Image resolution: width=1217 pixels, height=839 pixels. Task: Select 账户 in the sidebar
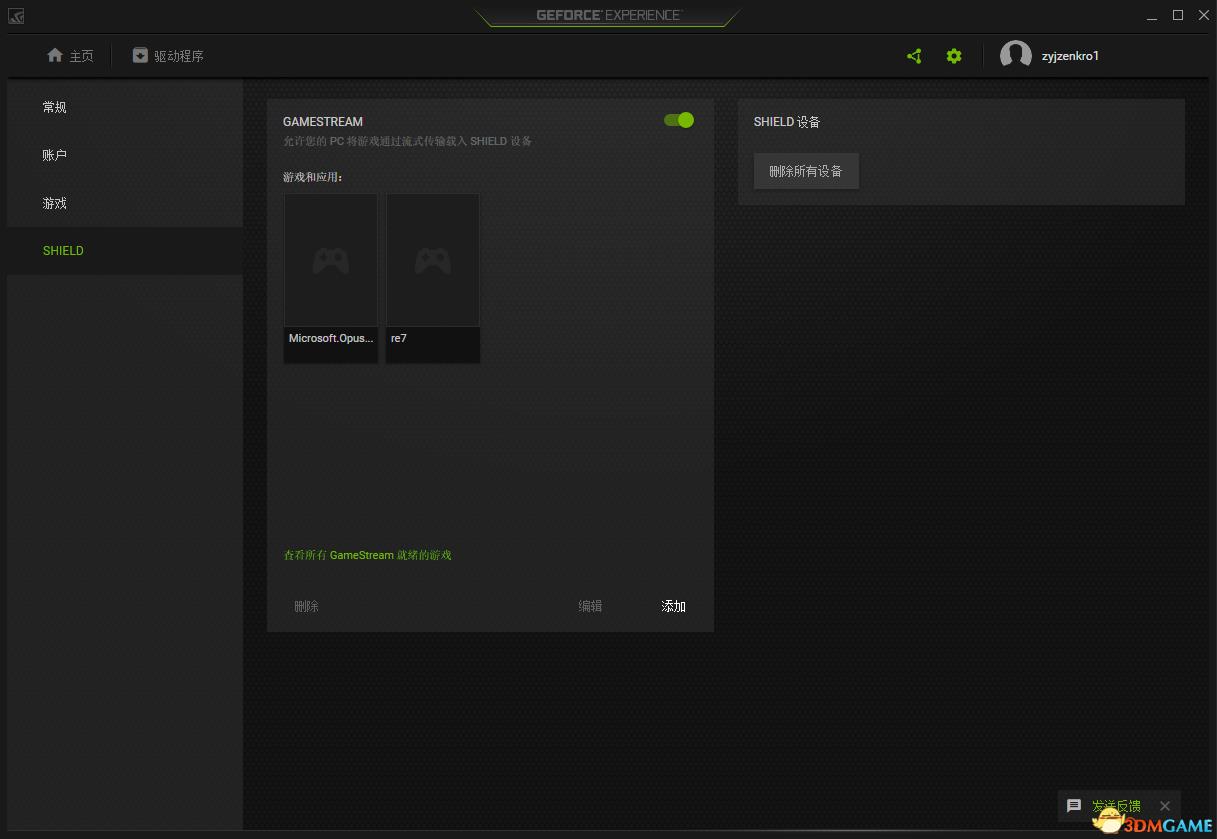125,155
